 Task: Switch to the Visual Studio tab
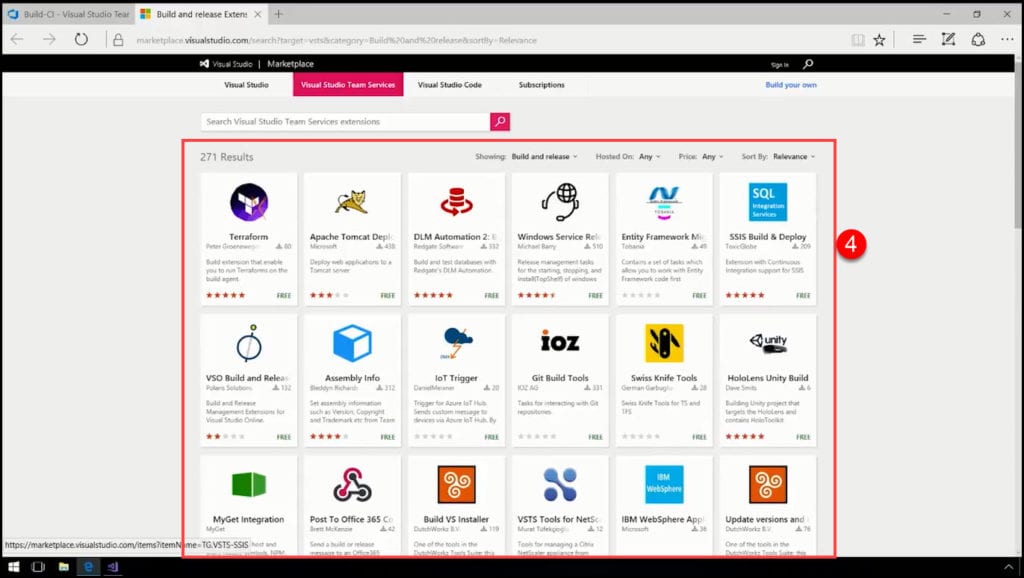(246, 85)
